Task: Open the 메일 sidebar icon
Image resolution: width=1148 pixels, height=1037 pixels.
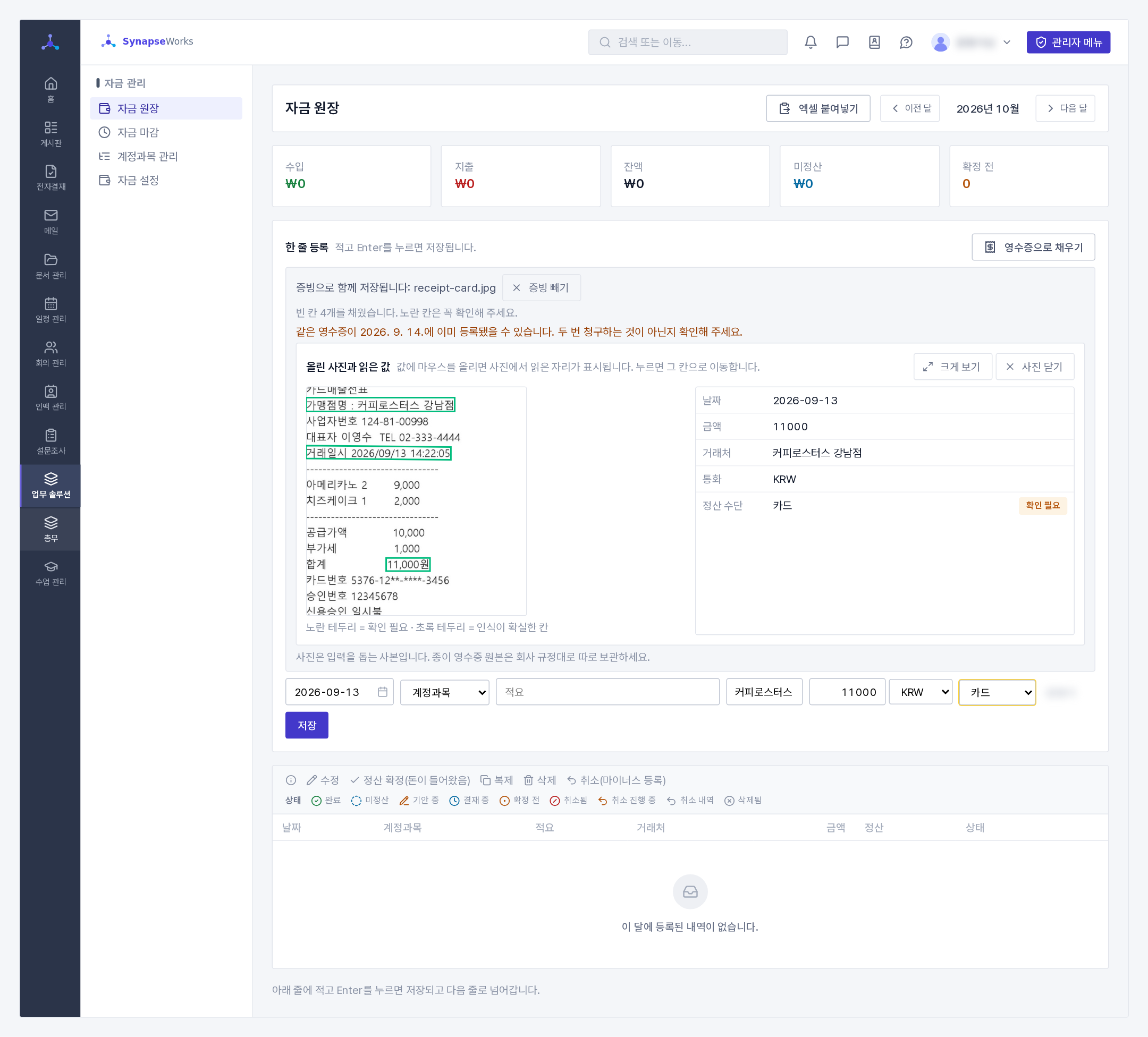Action: [x=50, y=222]
